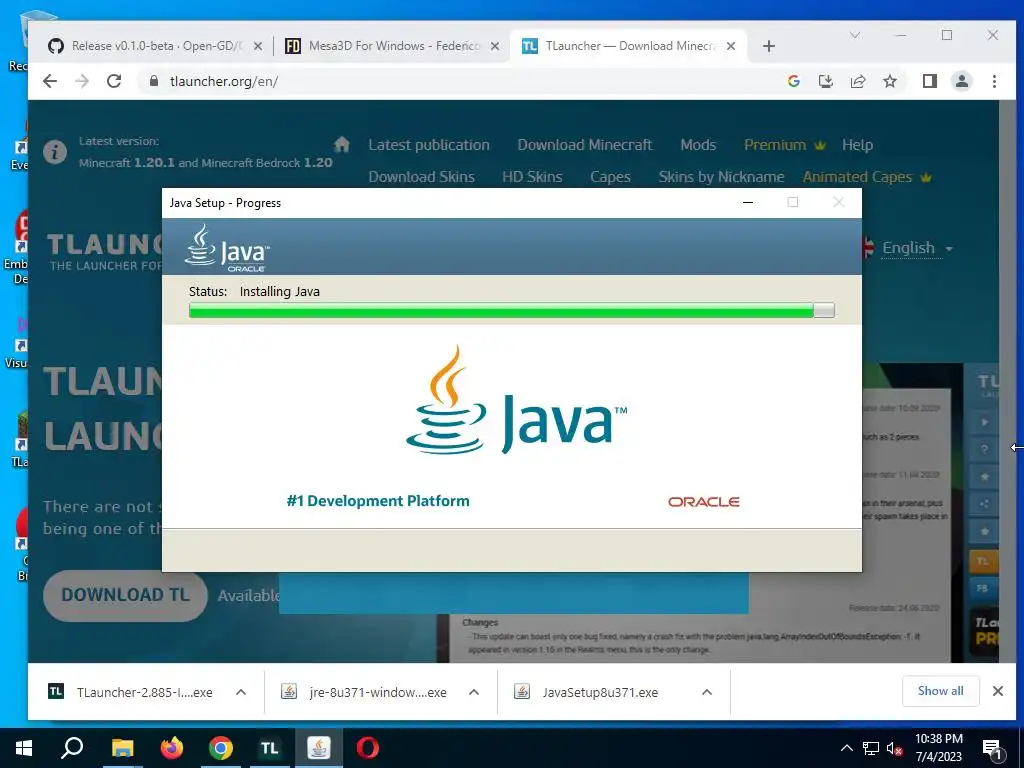
Task: Open the Help link
Action: tap(857, 145)
